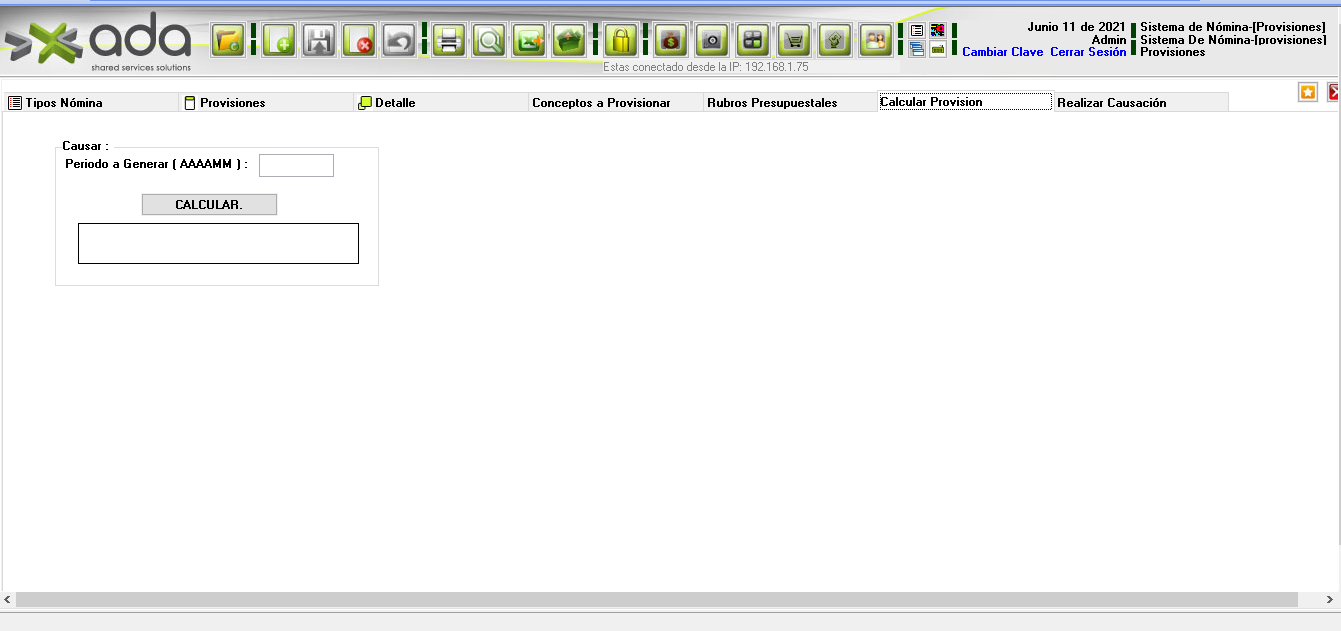Click the empty result box below CALCULAR
This screenshot has width=1341, height=631.
click(x=218, y=243)
